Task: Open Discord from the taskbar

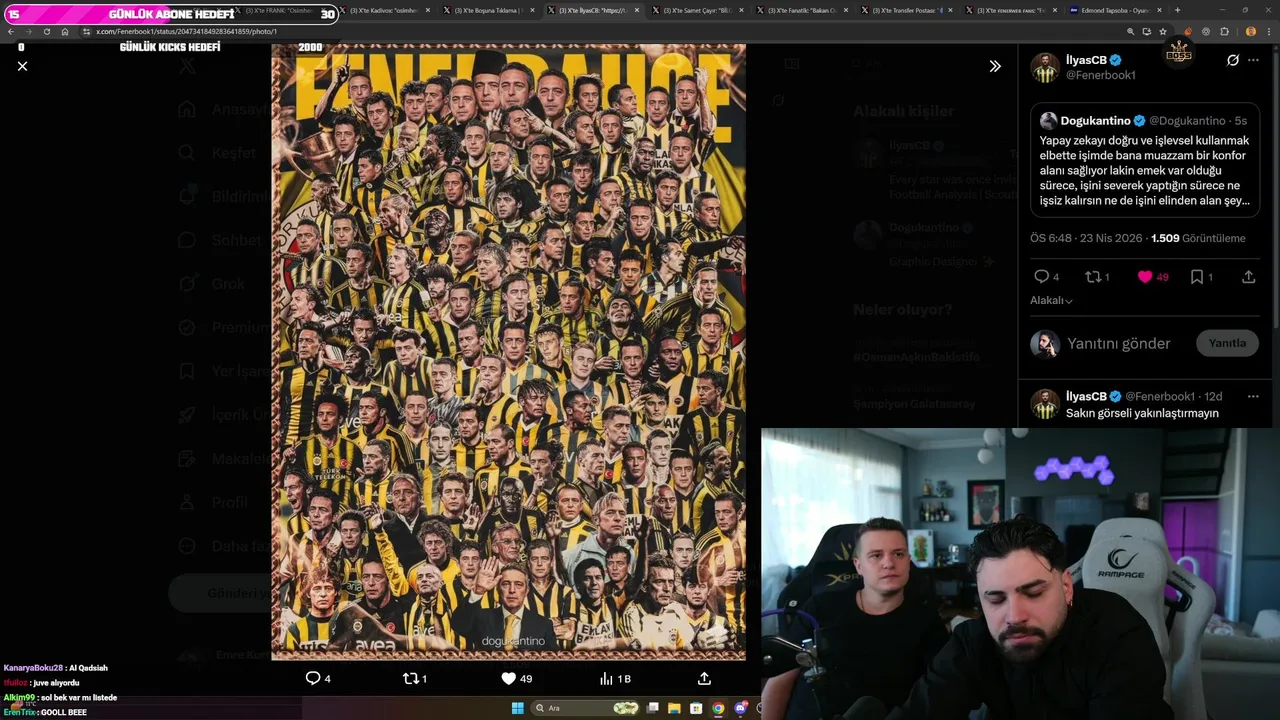Action: 740,708
